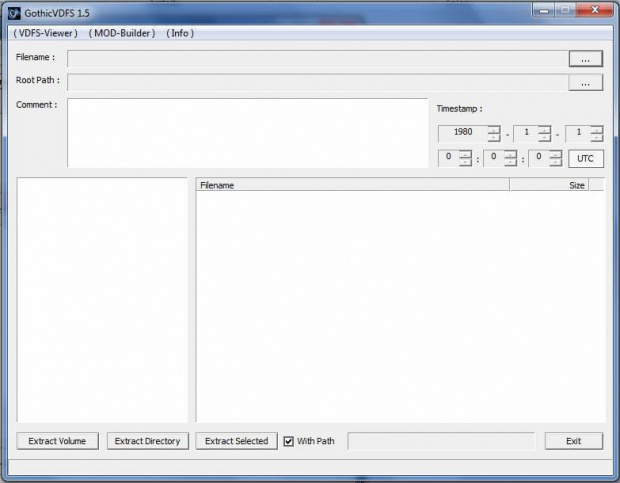Click the year field showing 1980
The height and width of the screenshot is (483, 620).
pos(463,133)
